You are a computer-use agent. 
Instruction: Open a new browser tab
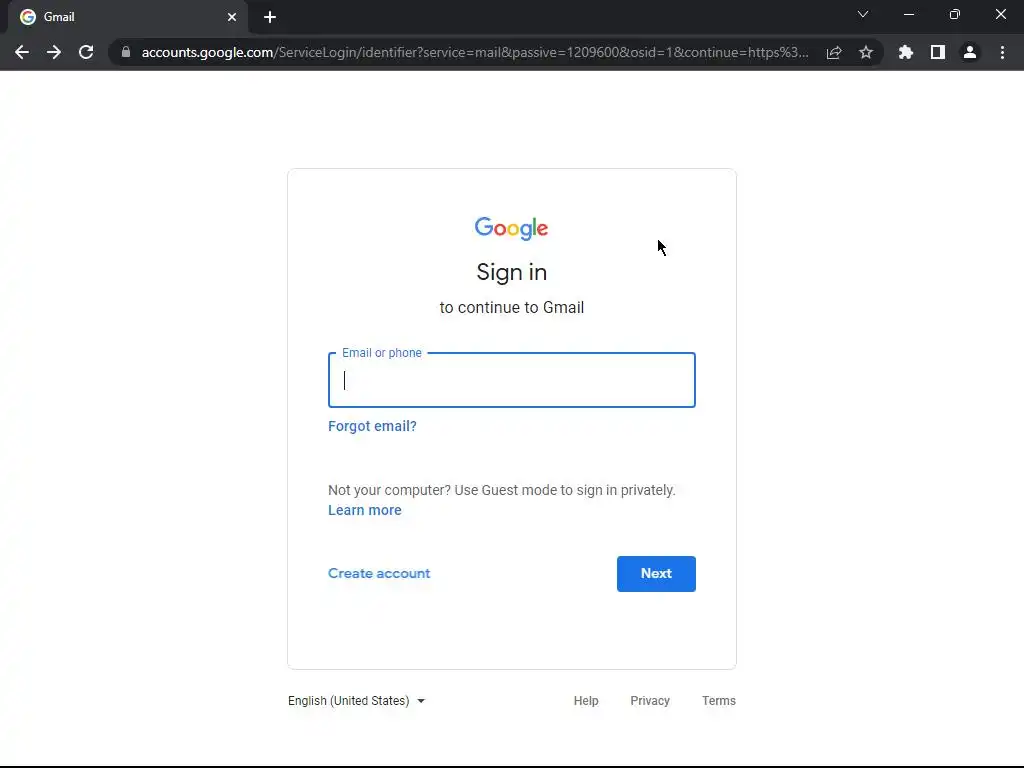tap(270, 17)
